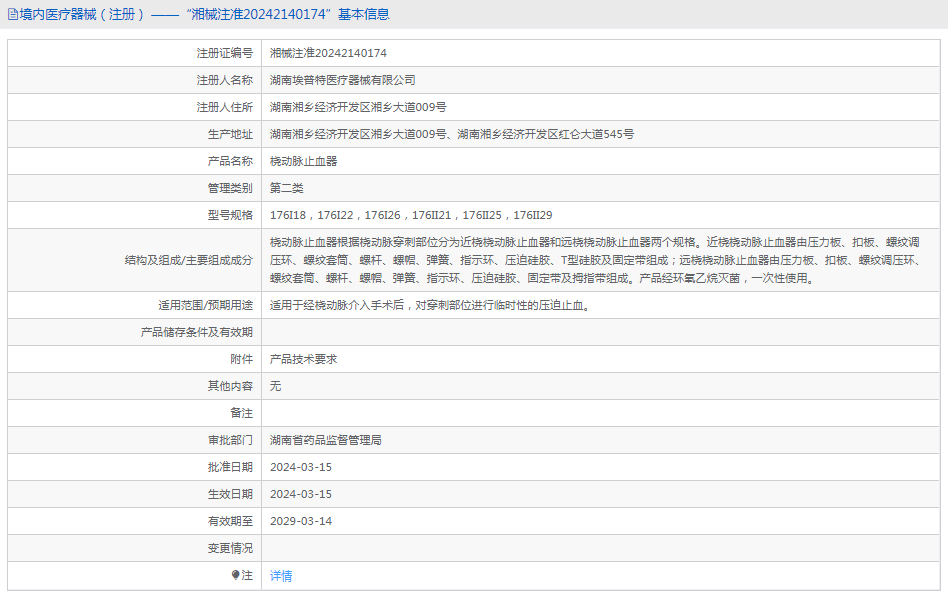The width and height of the screenshot is (948, 599).
Task: Select effective date 2024-03-15 in 生效日期 row
Action: click(300, 494)
